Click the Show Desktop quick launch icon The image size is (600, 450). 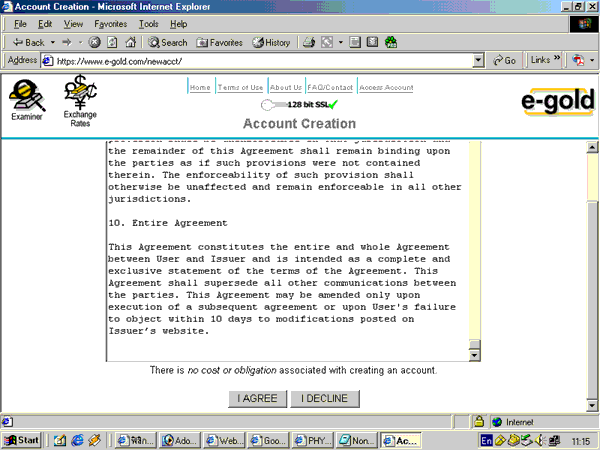(60, 440)
